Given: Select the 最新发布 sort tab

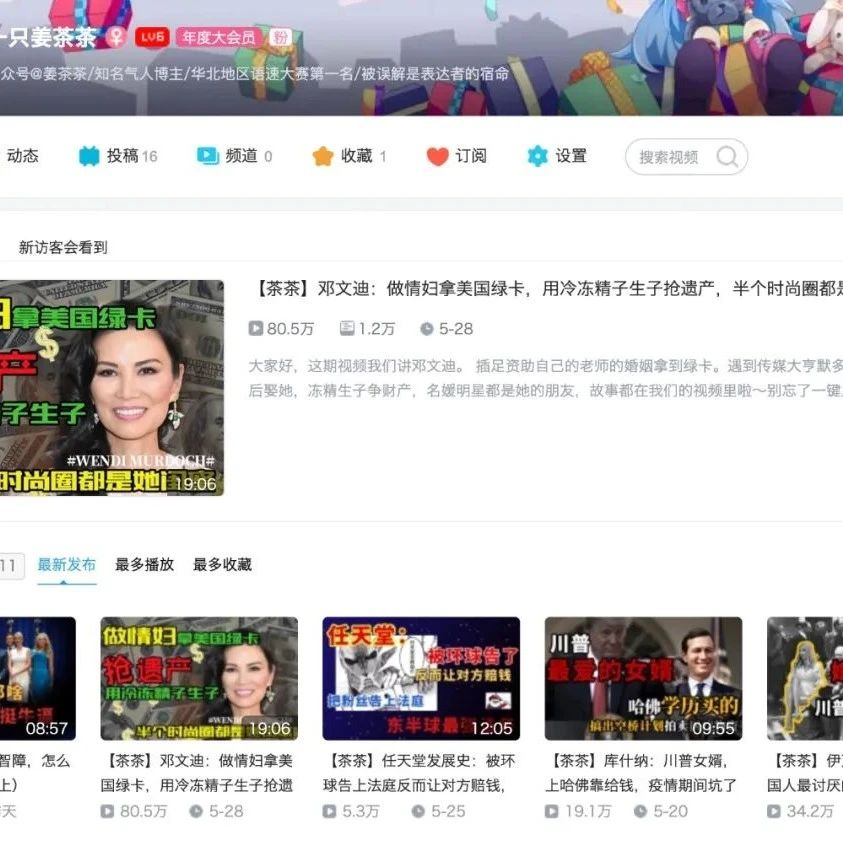Looking at the screenshot, I should 67,565.
